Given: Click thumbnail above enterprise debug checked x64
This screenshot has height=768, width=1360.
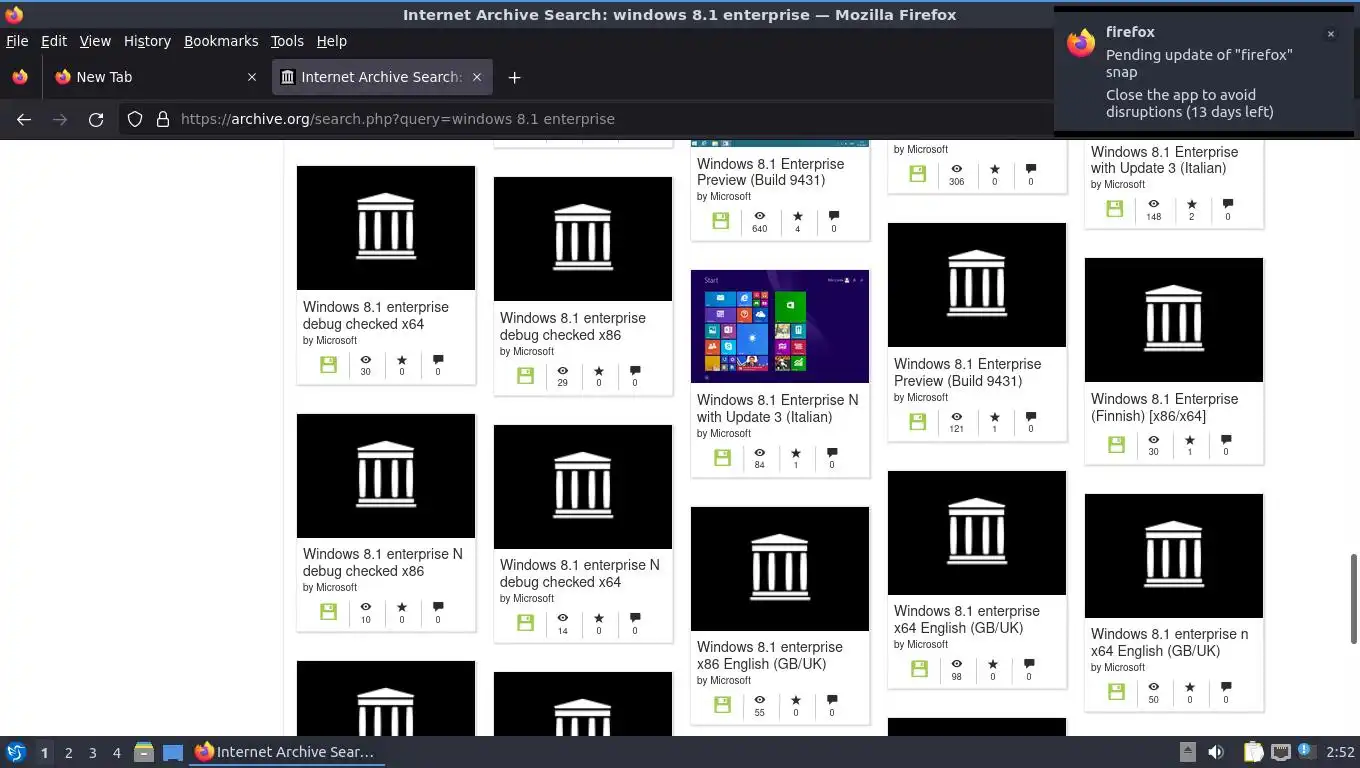Looking at the screenshot, I should click(x=386, y=228).
